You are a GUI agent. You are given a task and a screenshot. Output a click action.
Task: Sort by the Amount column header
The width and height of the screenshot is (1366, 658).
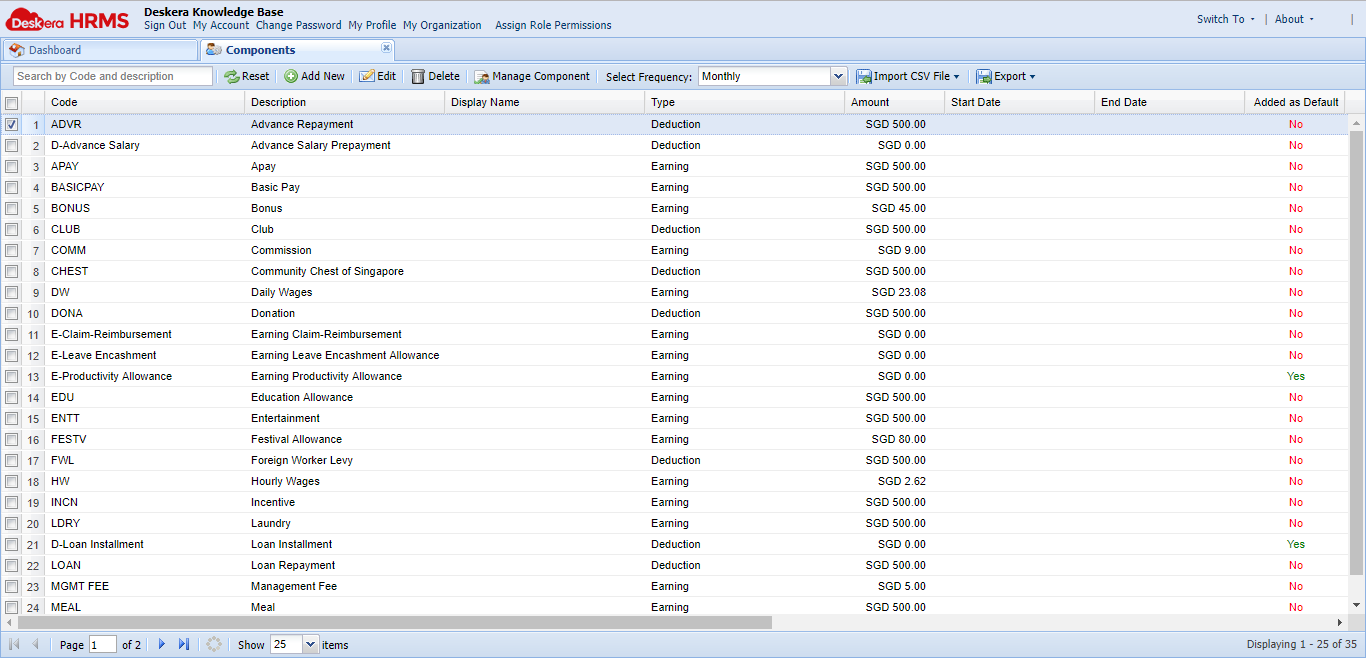pyautogui.click(x=894, y=102)
